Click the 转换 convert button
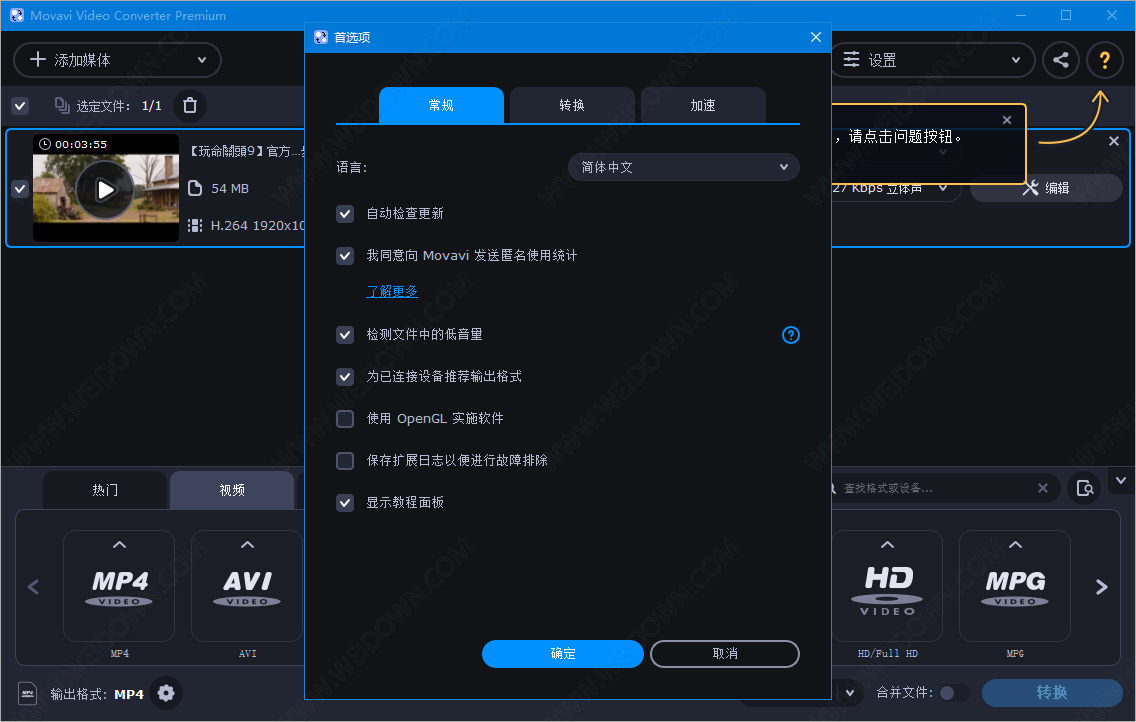 tap(1052, 693)
